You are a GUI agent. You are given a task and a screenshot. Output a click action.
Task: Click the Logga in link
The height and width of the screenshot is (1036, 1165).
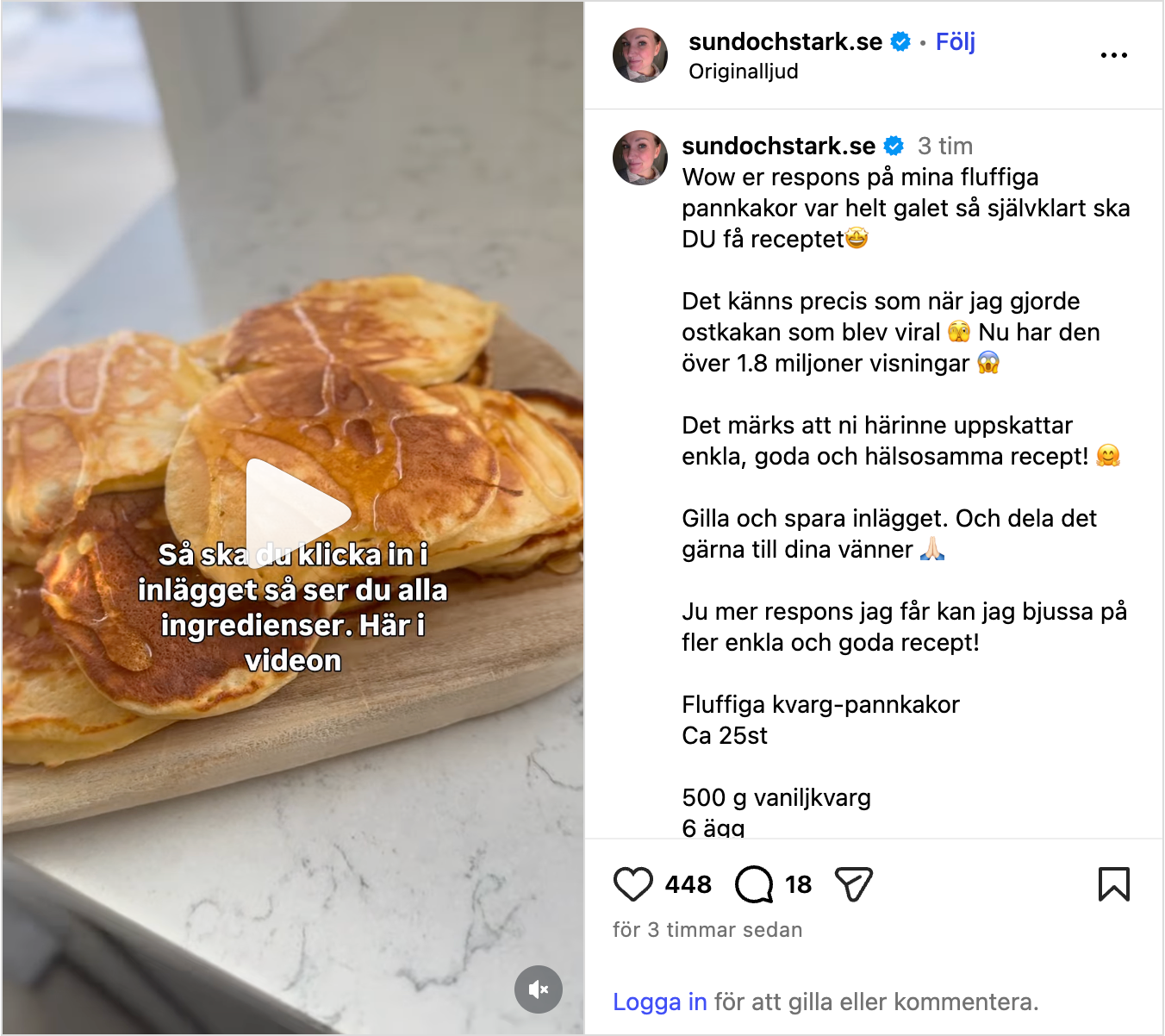click(x=659, y=1002)
